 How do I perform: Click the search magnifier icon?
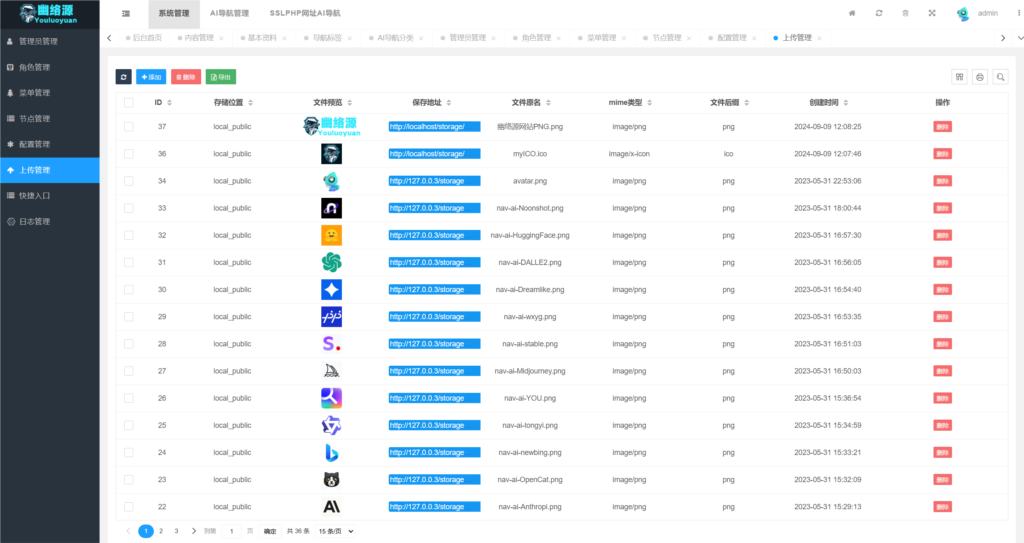1000,77
